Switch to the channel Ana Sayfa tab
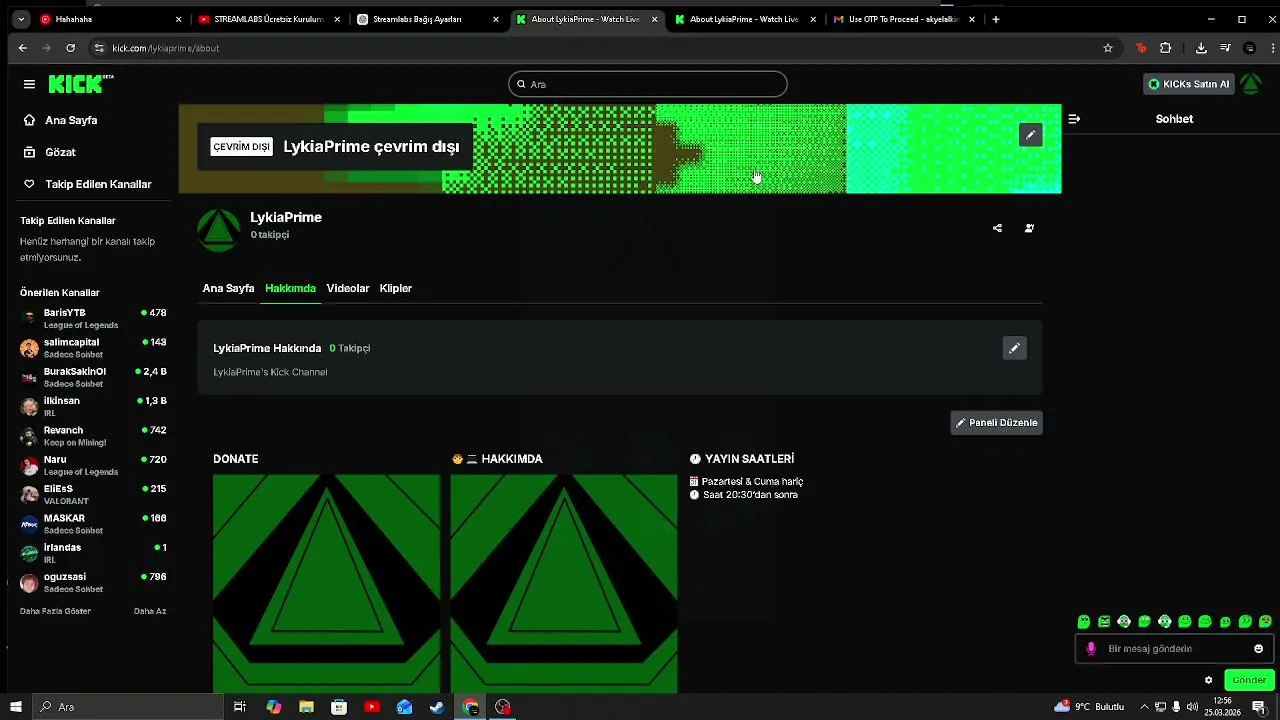 tap(228, 288)
